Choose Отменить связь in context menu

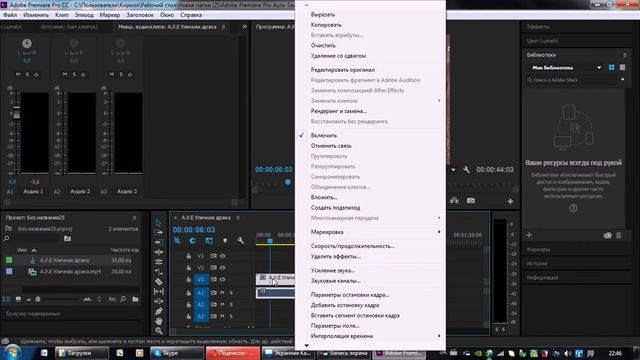pyautogui.click(x=331, y=146)
